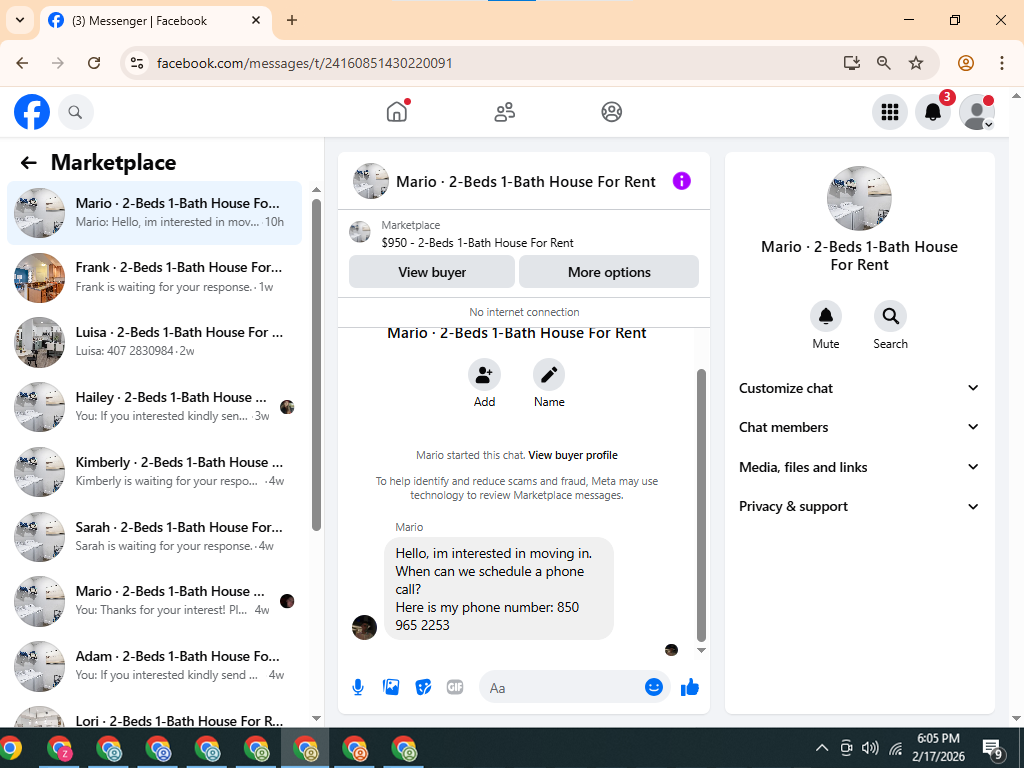Open Chrome profile icon

click(966, 63)
